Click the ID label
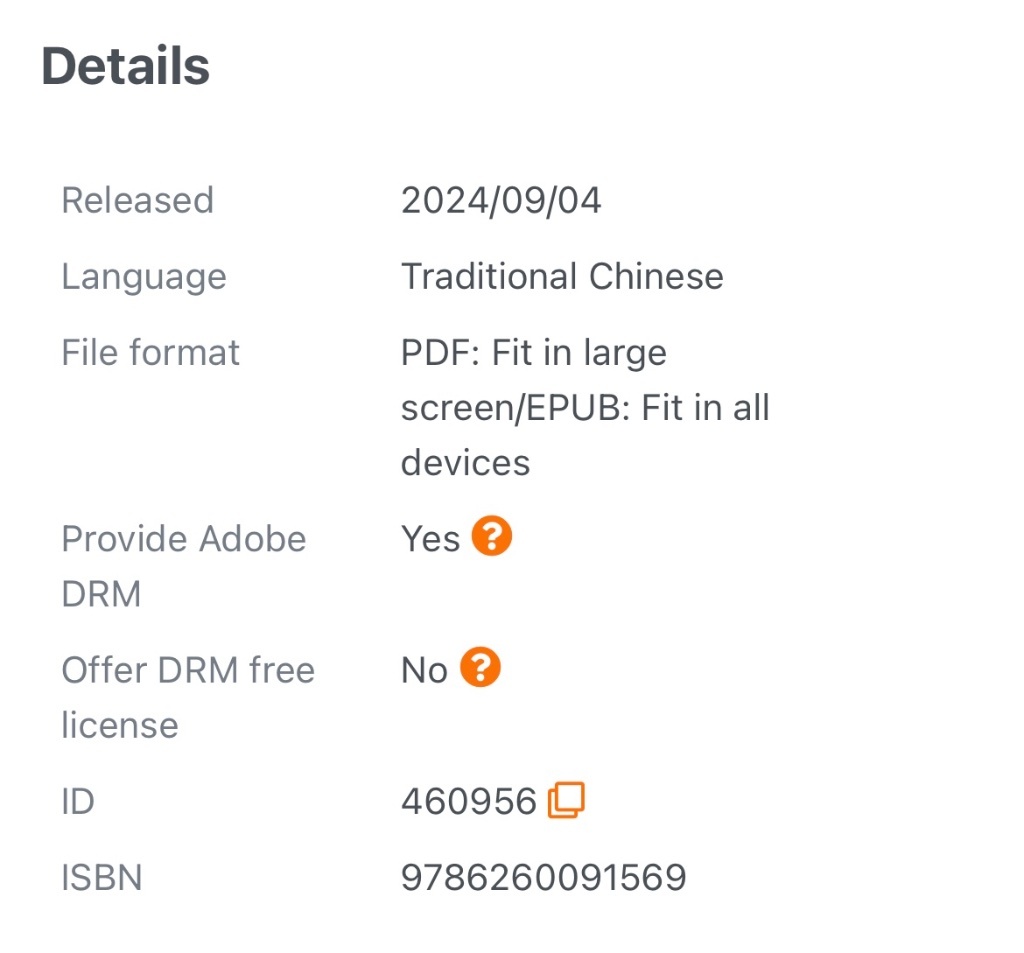The width and height of the screenshot is (1024, 953). coord(78,801)
